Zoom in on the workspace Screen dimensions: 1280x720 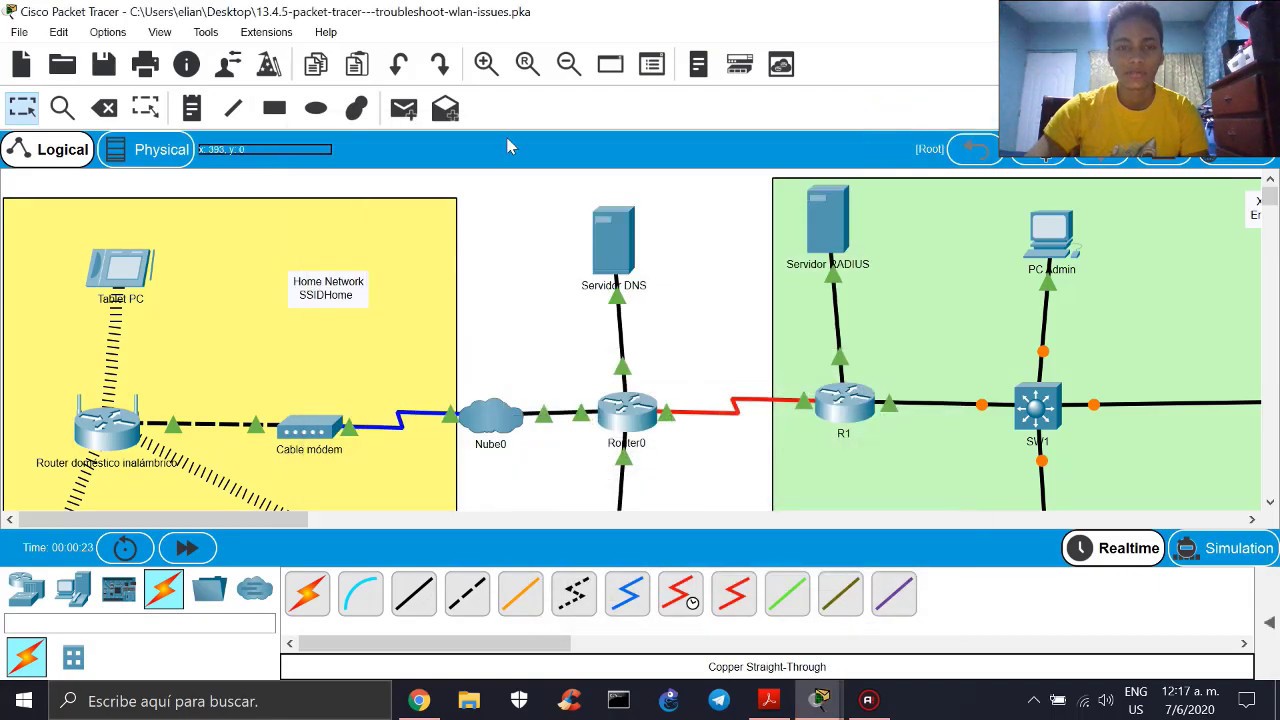(x=486, y=65)
